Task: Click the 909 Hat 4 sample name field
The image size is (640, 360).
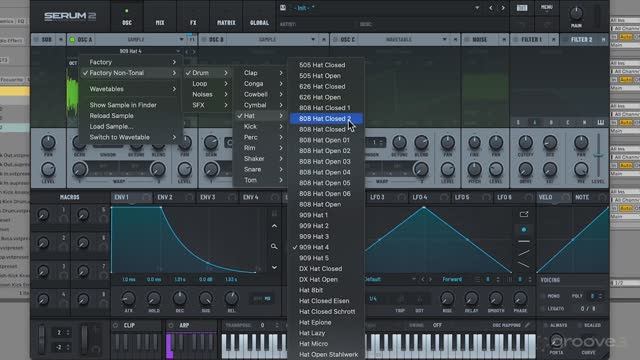Action: tap(130, 51)
